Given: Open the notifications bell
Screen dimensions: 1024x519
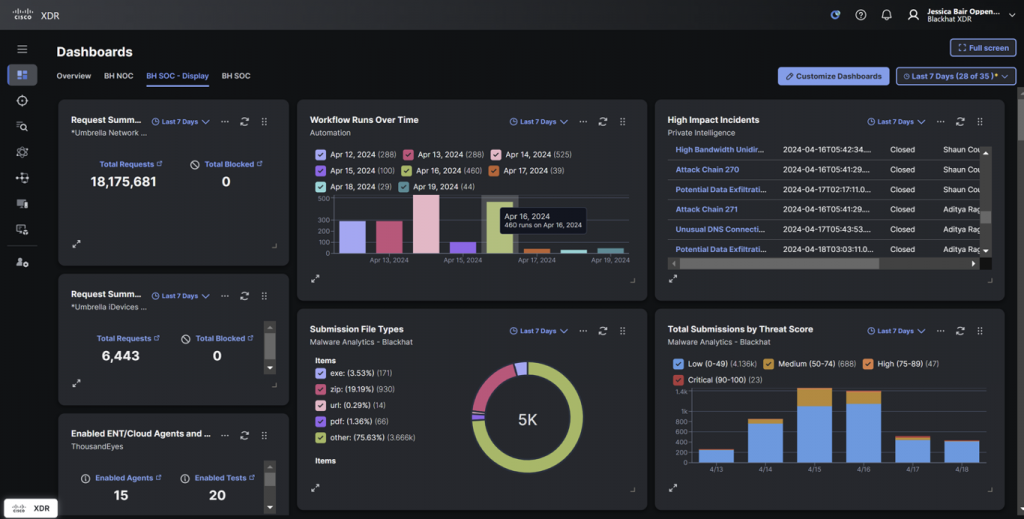Looking at the screenshot, I should [x=886, y=15].
